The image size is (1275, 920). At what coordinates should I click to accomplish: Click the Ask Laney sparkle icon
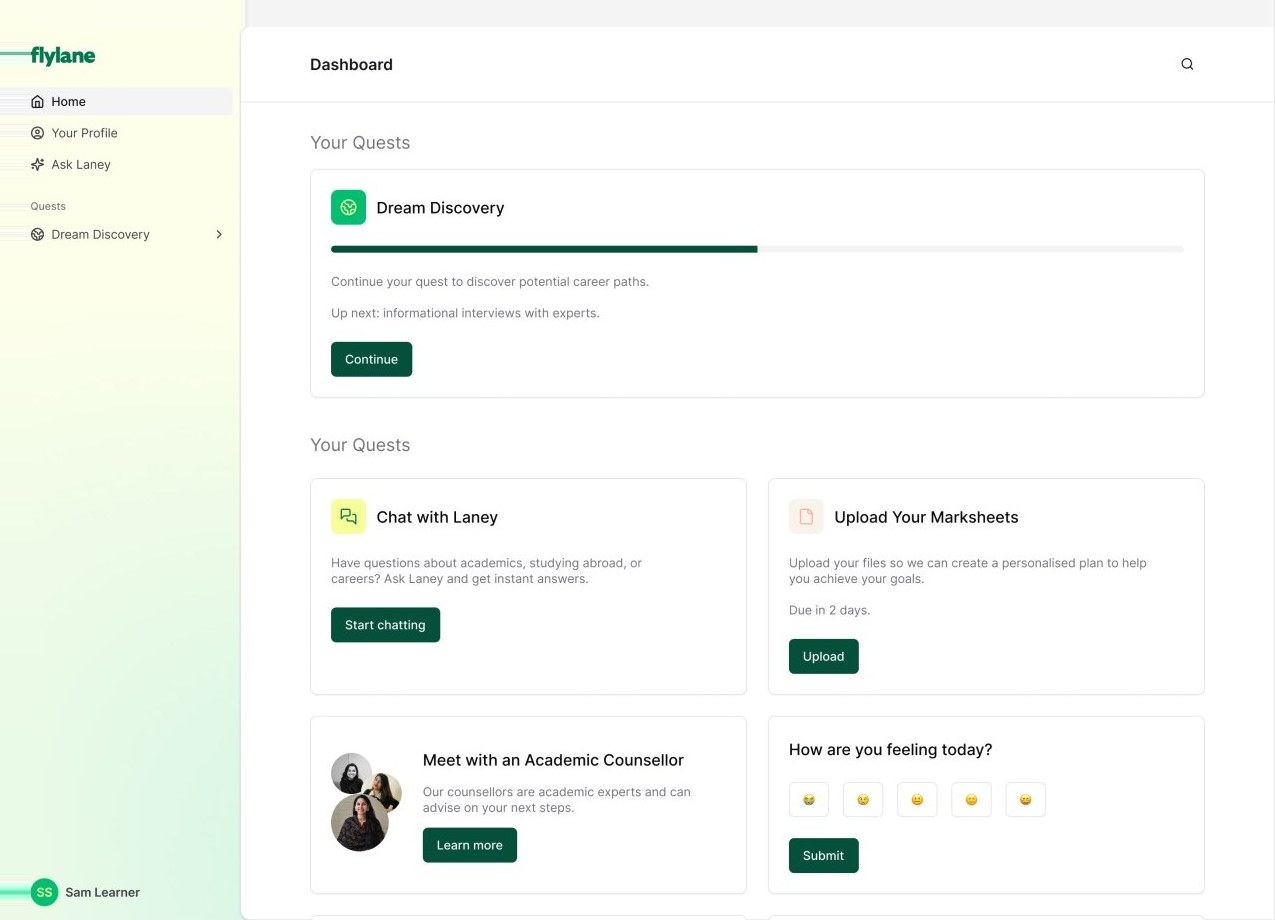(38, 164)
